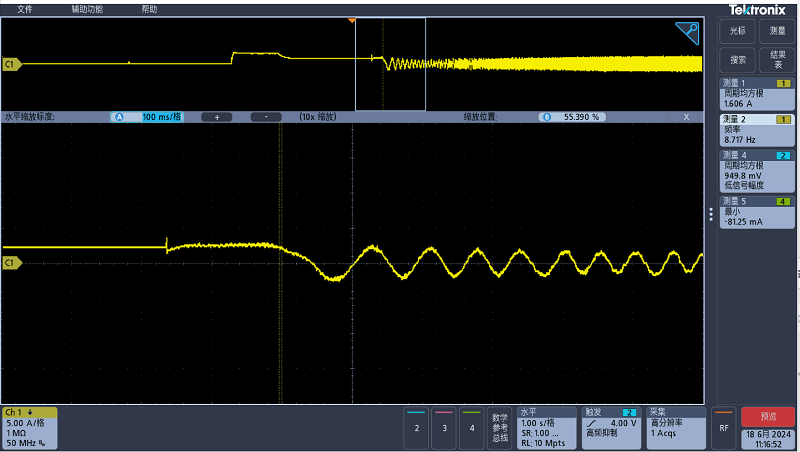
Task: Toggle channel 4 on
Action: (471, 427)
